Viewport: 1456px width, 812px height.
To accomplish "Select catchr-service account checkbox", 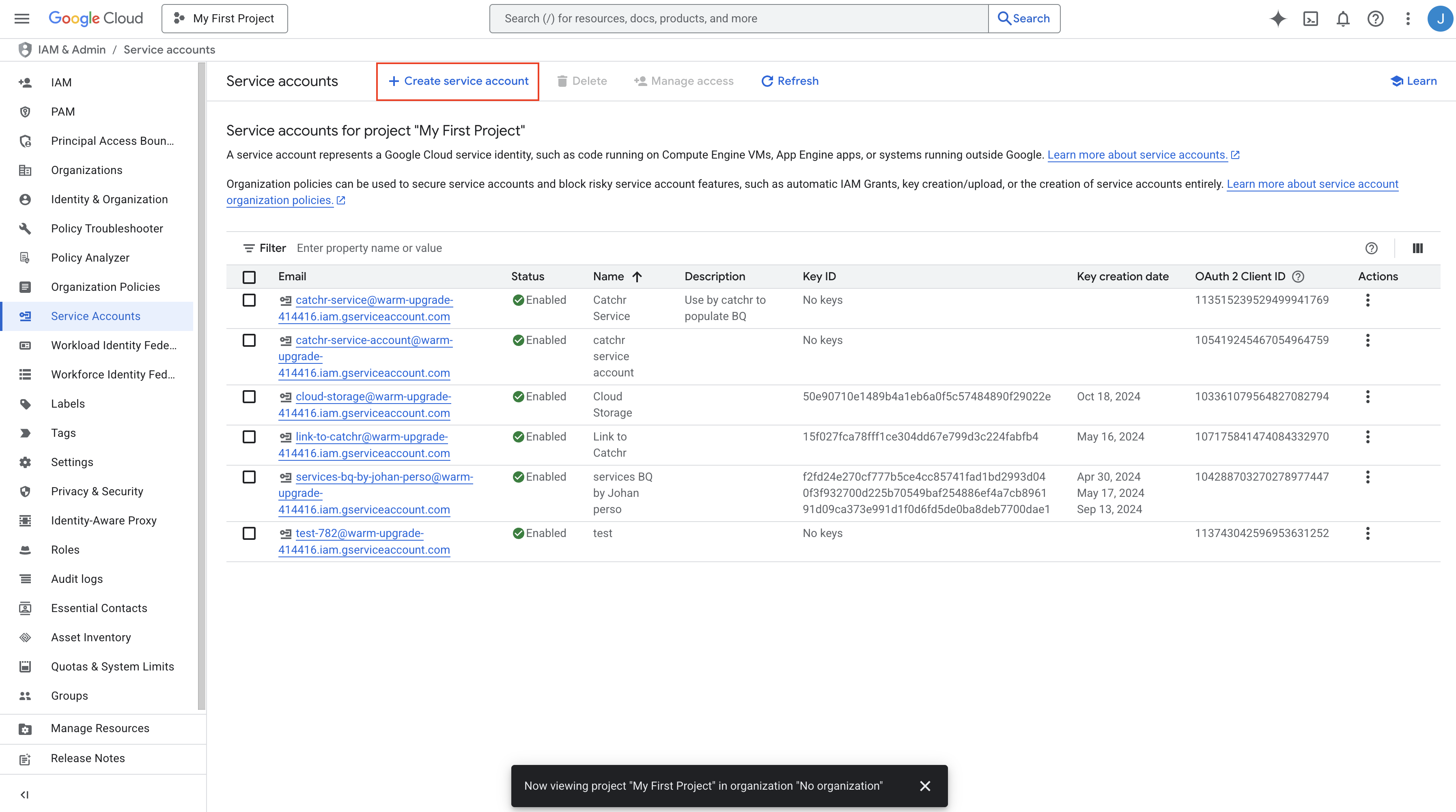I will point(249,300).
